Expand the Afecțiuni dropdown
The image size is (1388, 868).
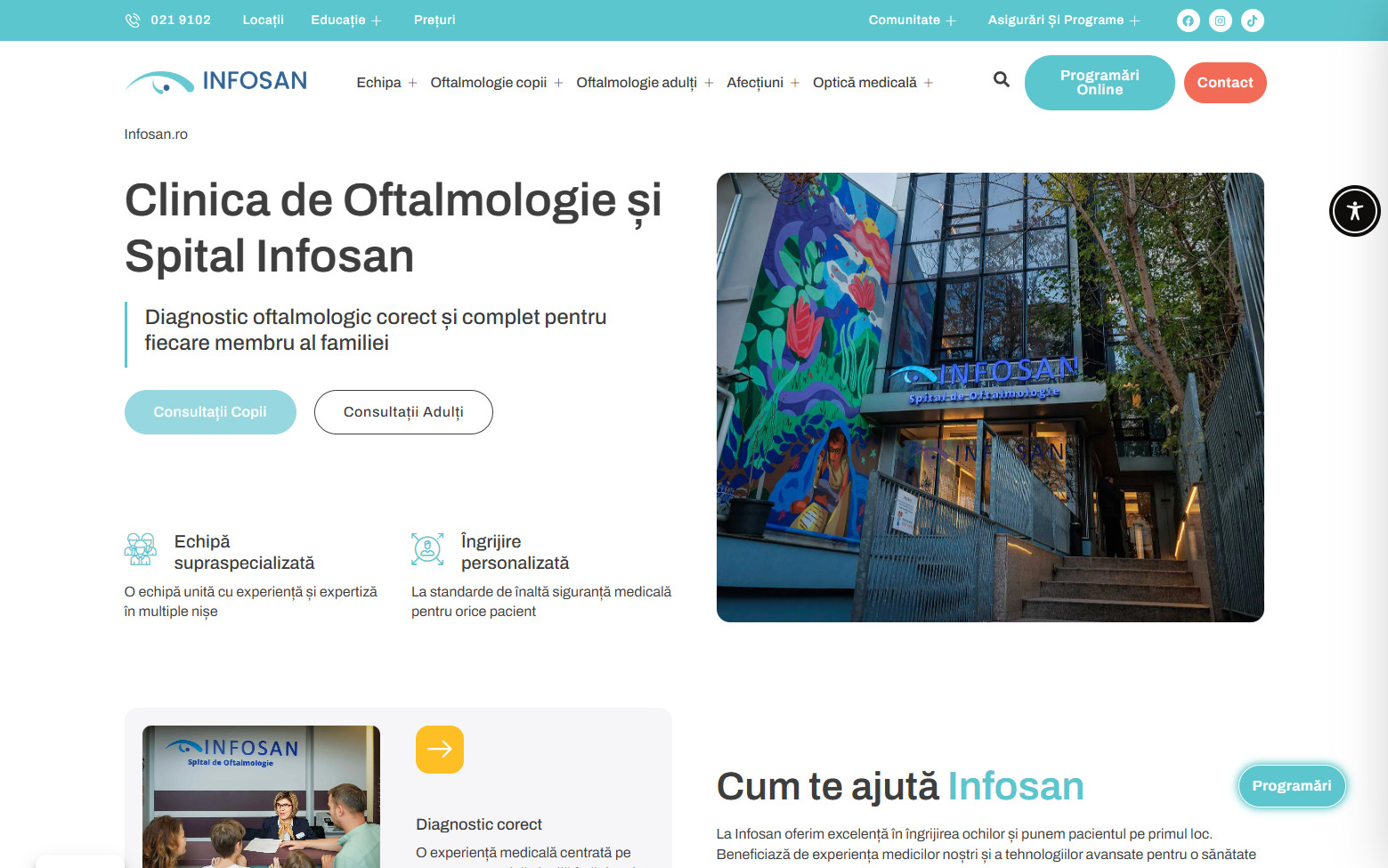pyautogui.click(x=763, y=83)
